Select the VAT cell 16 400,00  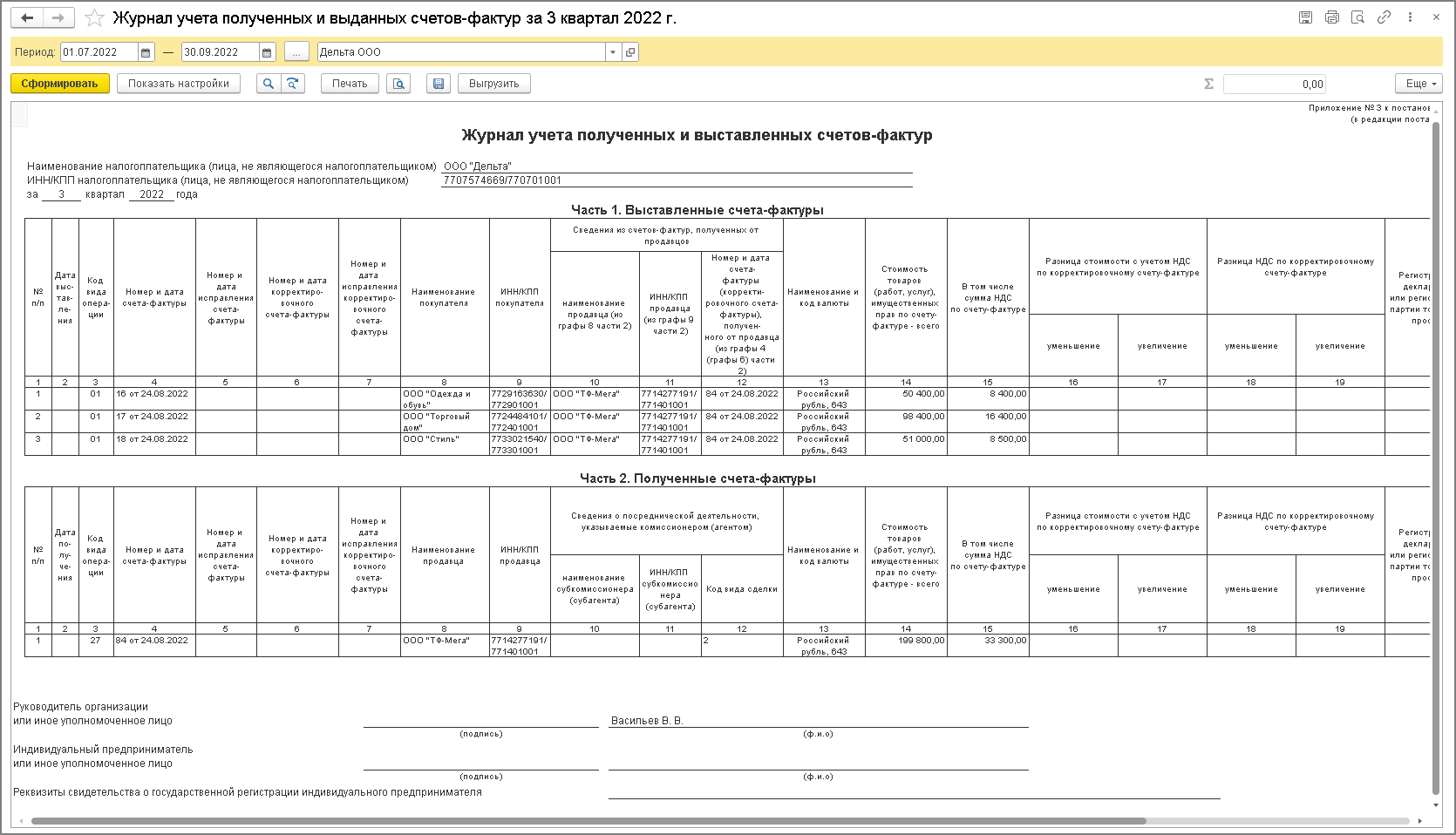[x=988, y=422]
